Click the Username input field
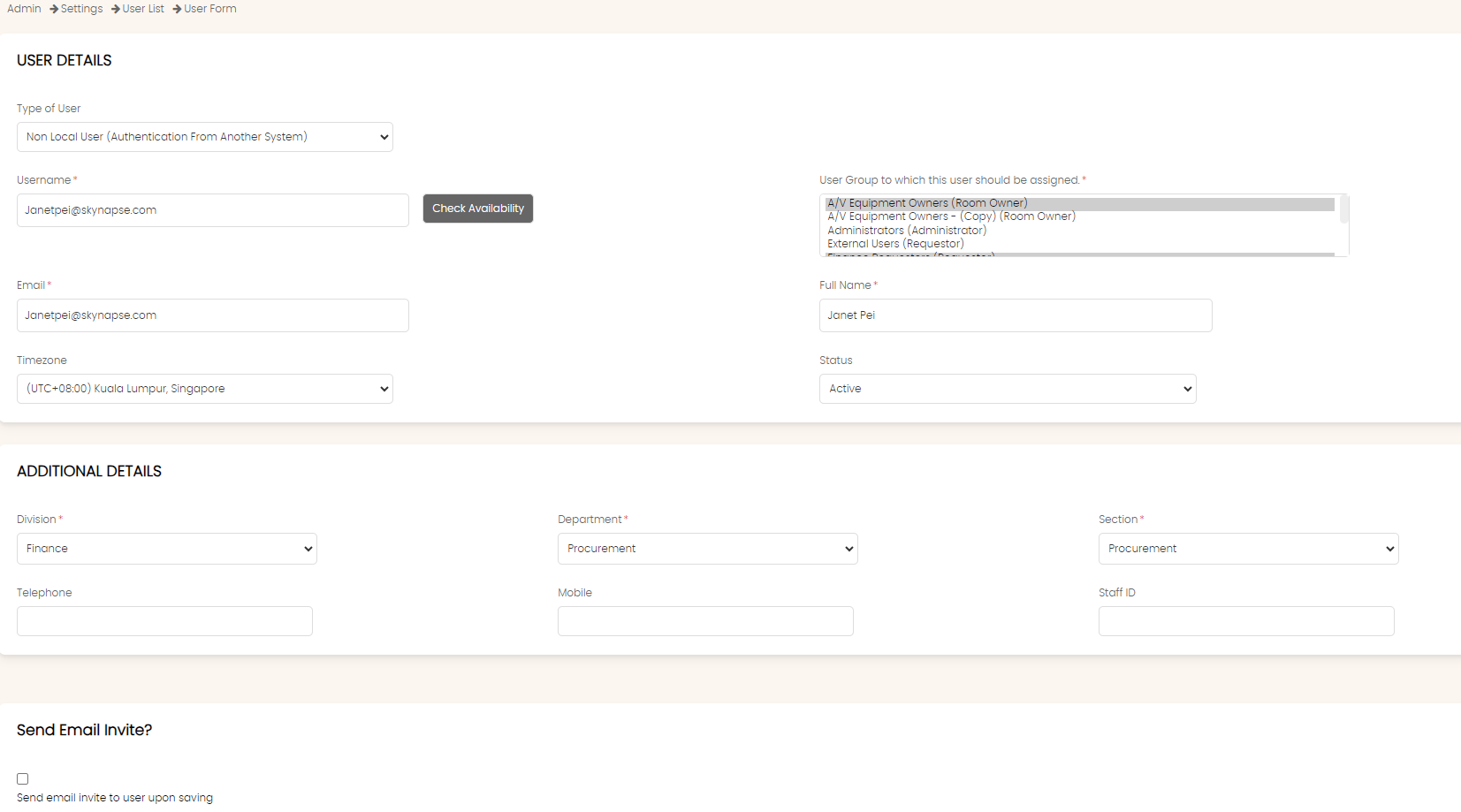1461x812 pixels. tap(213, 210)
